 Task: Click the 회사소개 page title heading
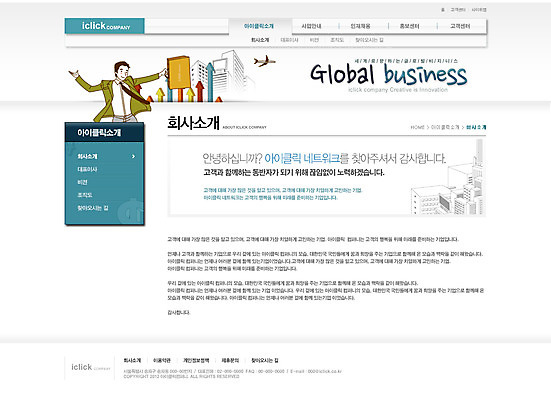(x=193, y=123)
